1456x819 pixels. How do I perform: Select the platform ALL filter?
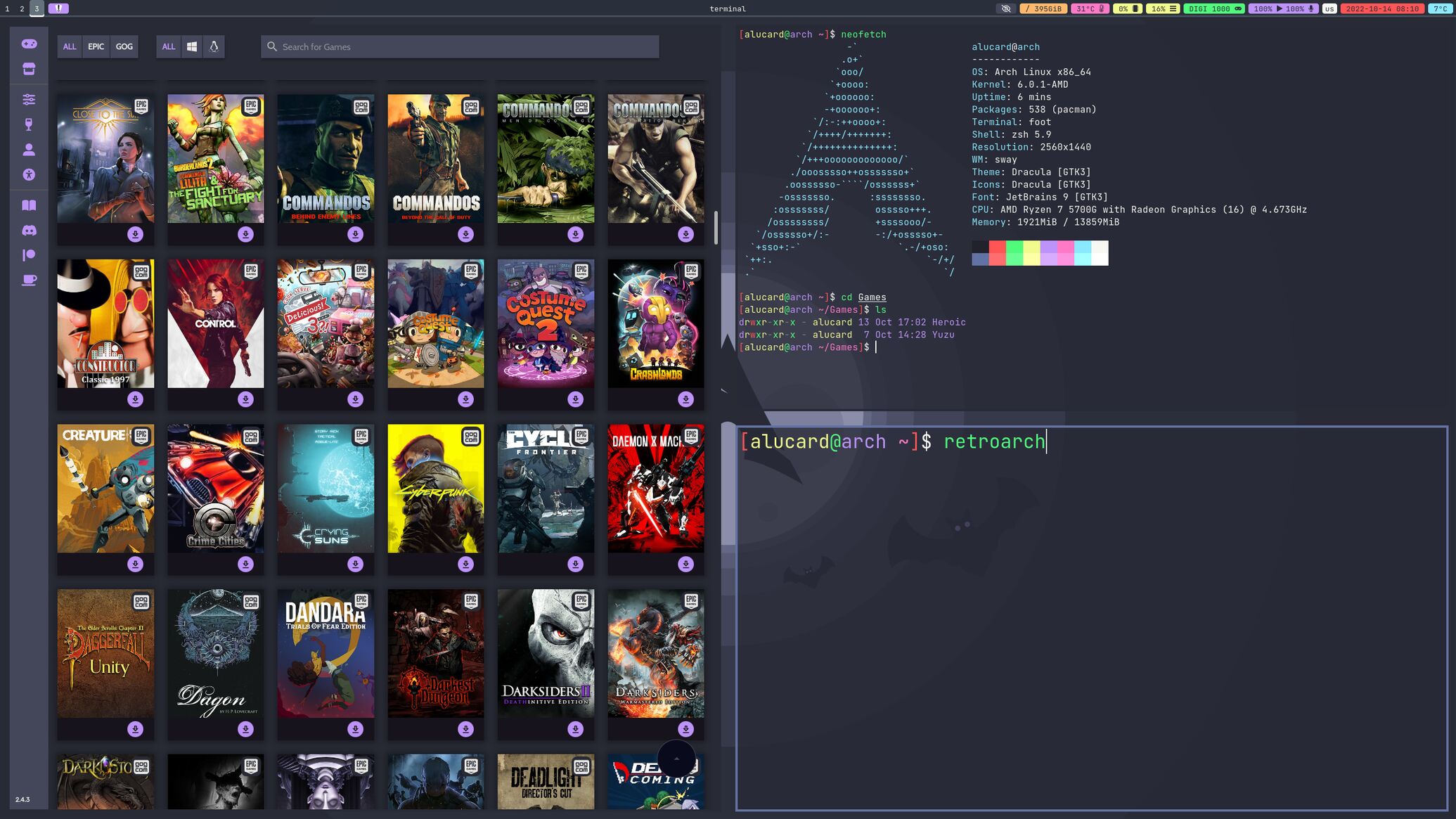(x=169, y=46)
